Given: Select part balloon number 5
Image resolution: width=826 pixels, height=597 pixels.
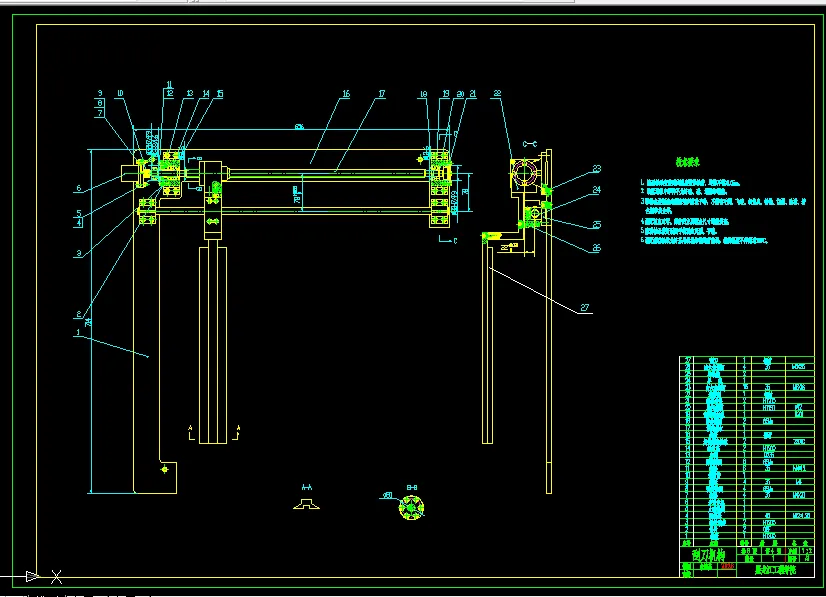Looking at the screenshot, I should pyautogui.click(x=79, y=213).
